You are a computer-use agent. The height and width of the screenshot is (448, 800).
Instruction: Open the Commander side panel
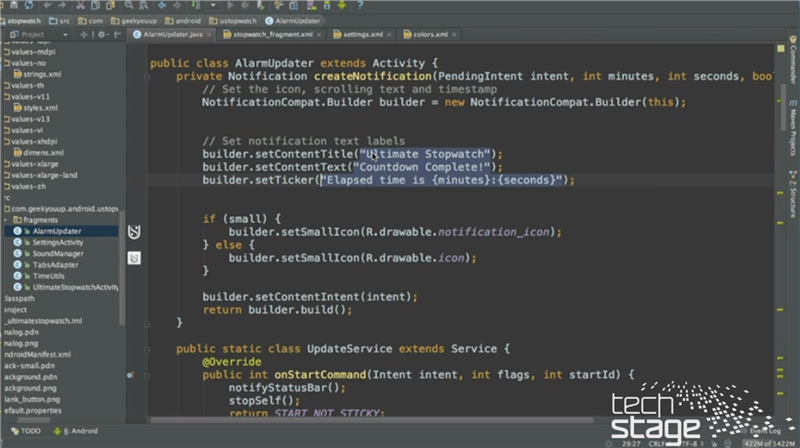pos(793,60)
